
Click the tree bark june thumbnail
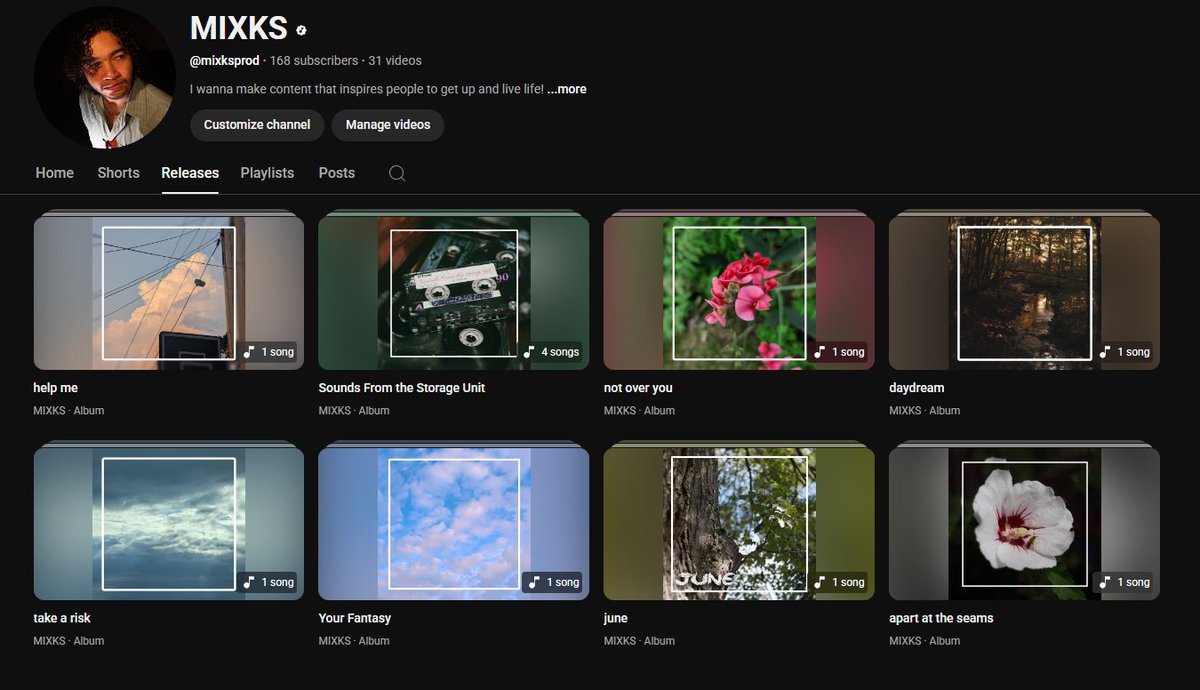[739, 523]
